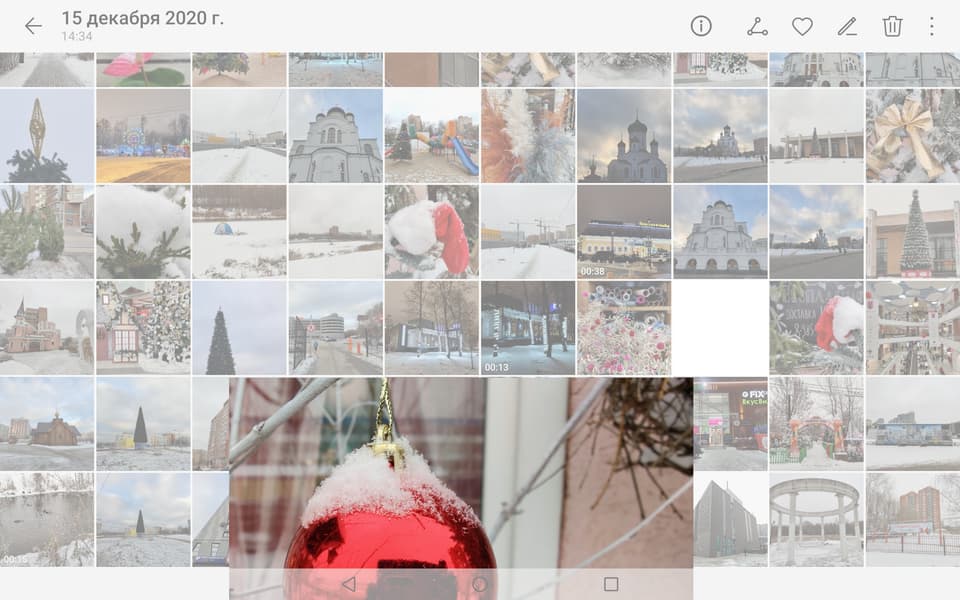Open colorful ferris wheel fairground photo

(143, 136)
